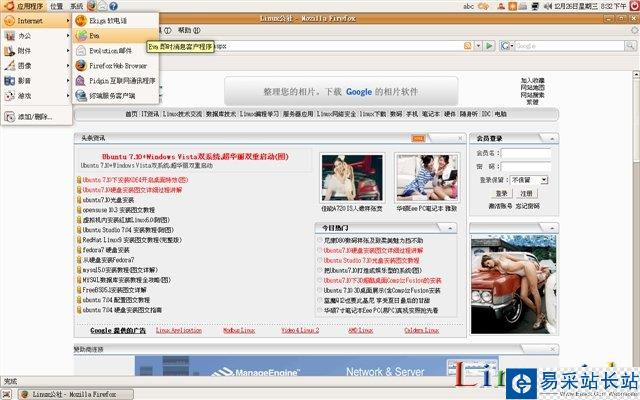Viewport: 640px width, 400px height.
Task: Open the Eee PC notebook photo thumbnail
Action: click(x=427, y=178)
